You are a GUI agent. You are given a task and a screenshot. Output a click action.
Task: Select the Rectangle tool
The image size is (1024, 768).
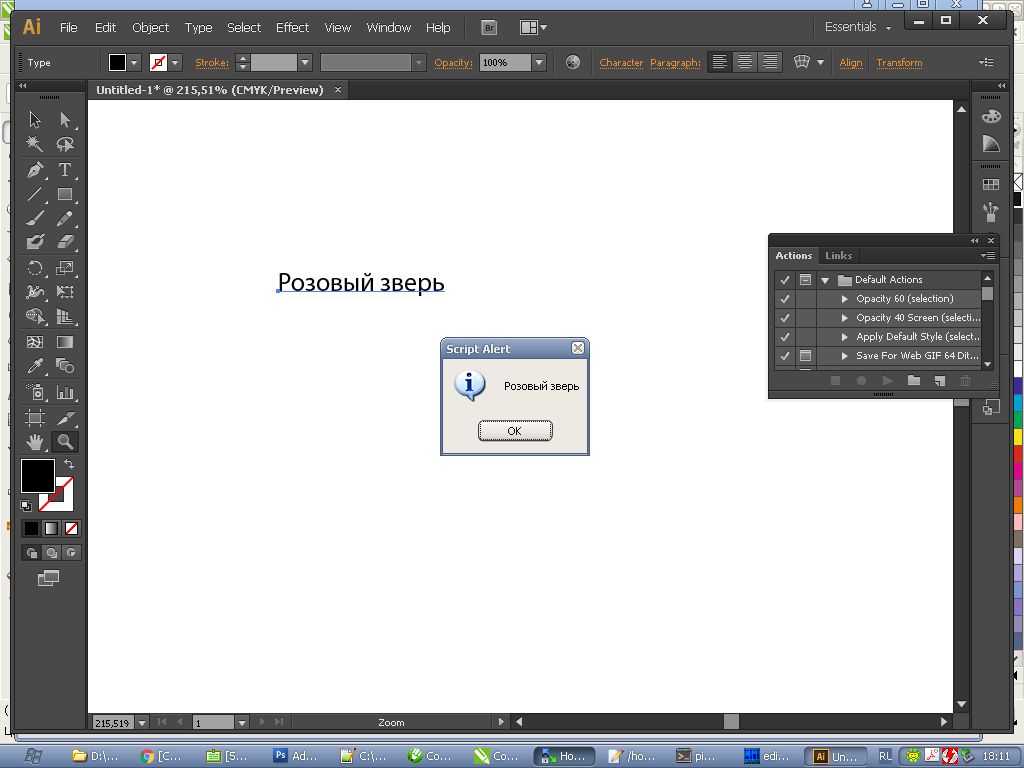pyautogui.click(x=65, y=194)
